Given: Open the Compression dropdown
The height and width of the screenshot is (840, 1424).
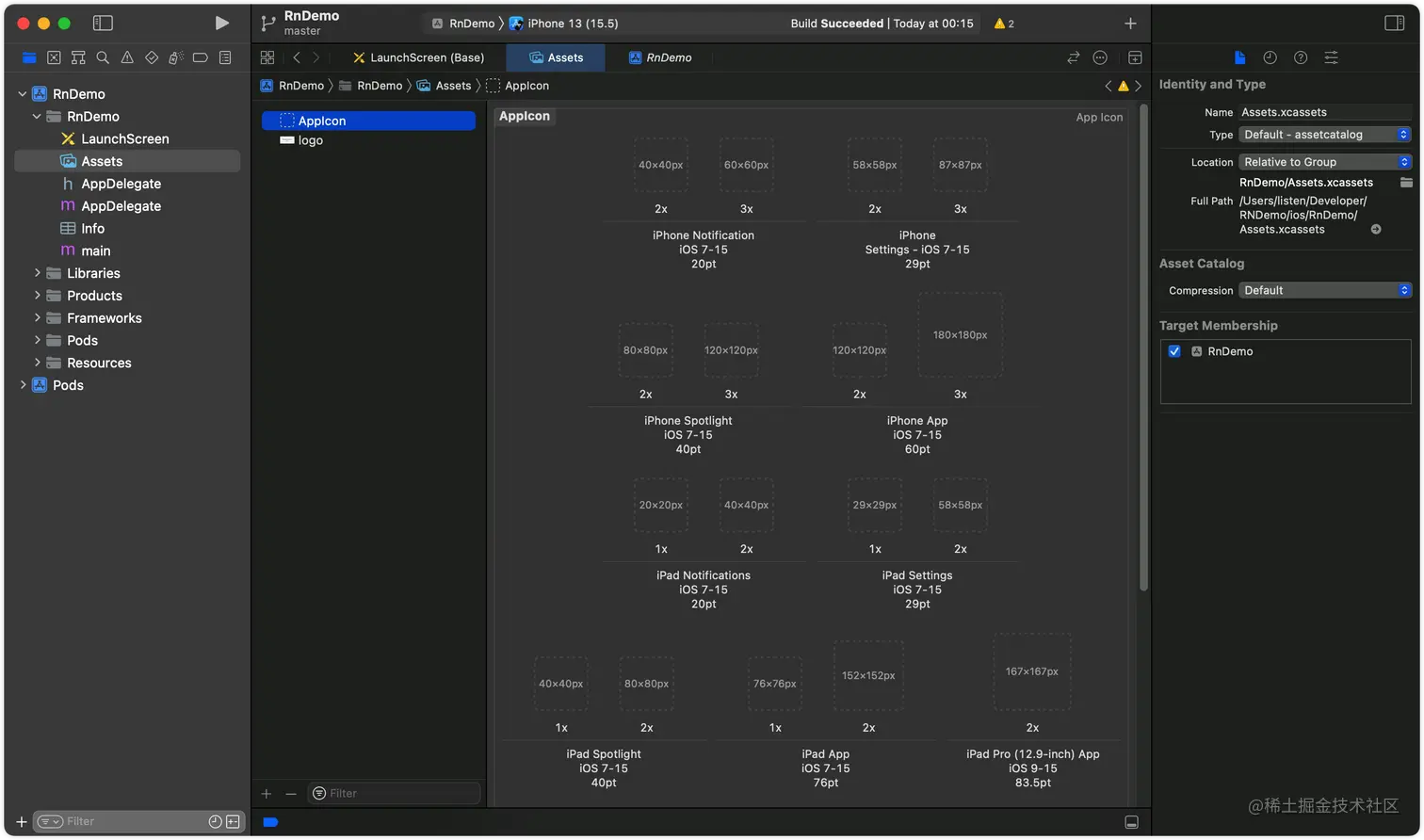Looking at the screenshot, I should (1325, 290).
